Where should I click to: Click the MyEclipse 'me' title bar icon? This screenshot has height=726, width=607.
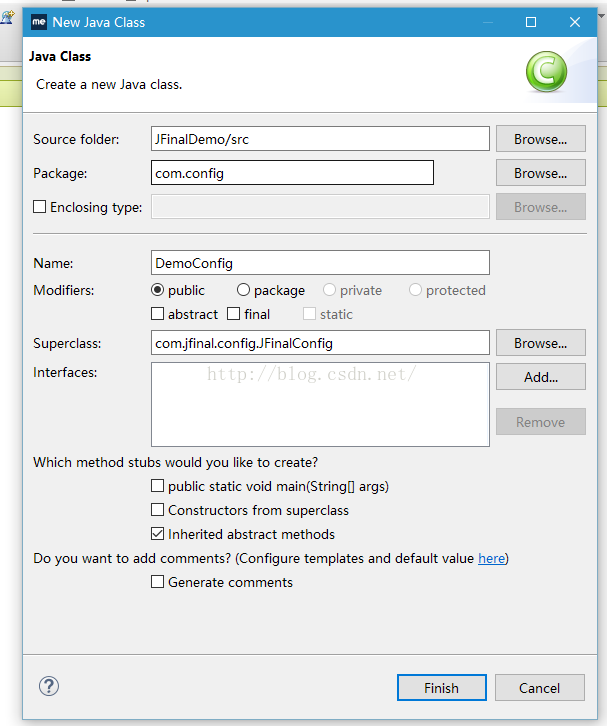pos(39,22)
